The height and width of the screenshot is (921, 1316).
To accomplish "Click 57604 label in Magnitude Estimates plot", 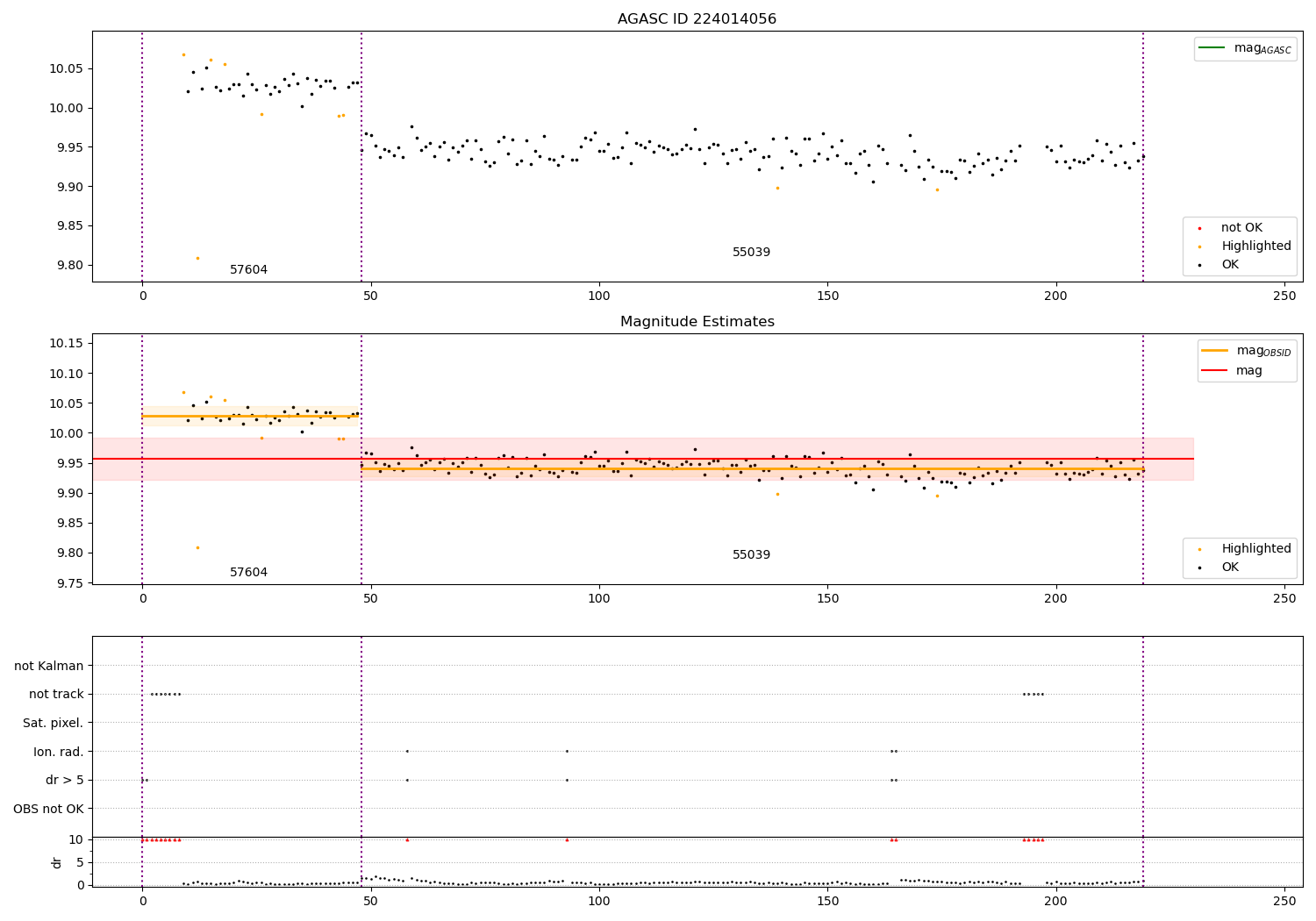I will coord(248,573).
